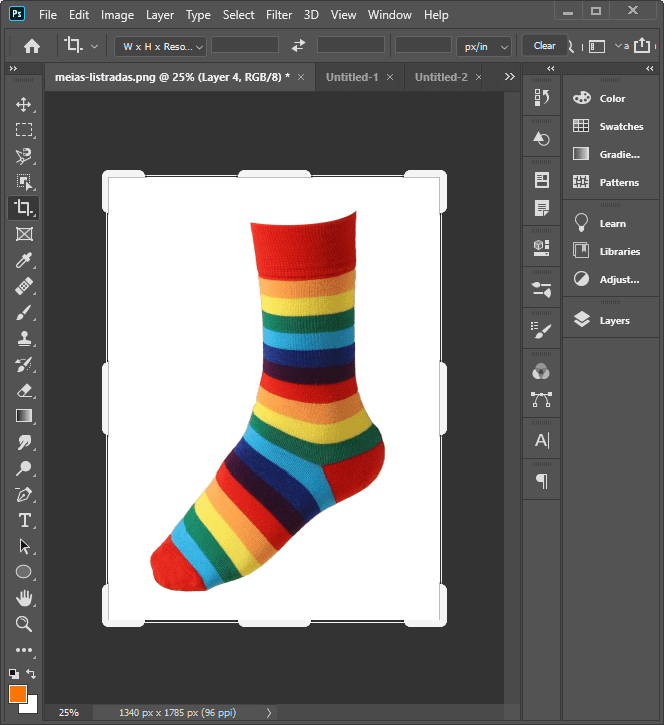This screenshot has width=664, height=725.
Task: Open the crop tool preset picker
Action: click(94, 46)
